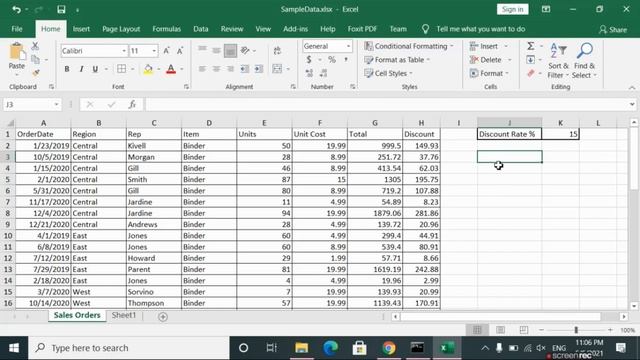
Task: Click the Borders grid icon
Action: click(x=122, y=69)
